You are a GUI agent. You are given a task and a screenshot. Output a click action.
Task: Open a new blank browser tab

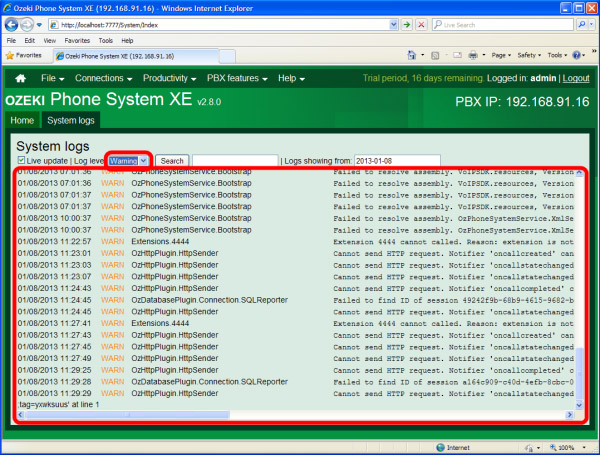click(x=227, y=57)
